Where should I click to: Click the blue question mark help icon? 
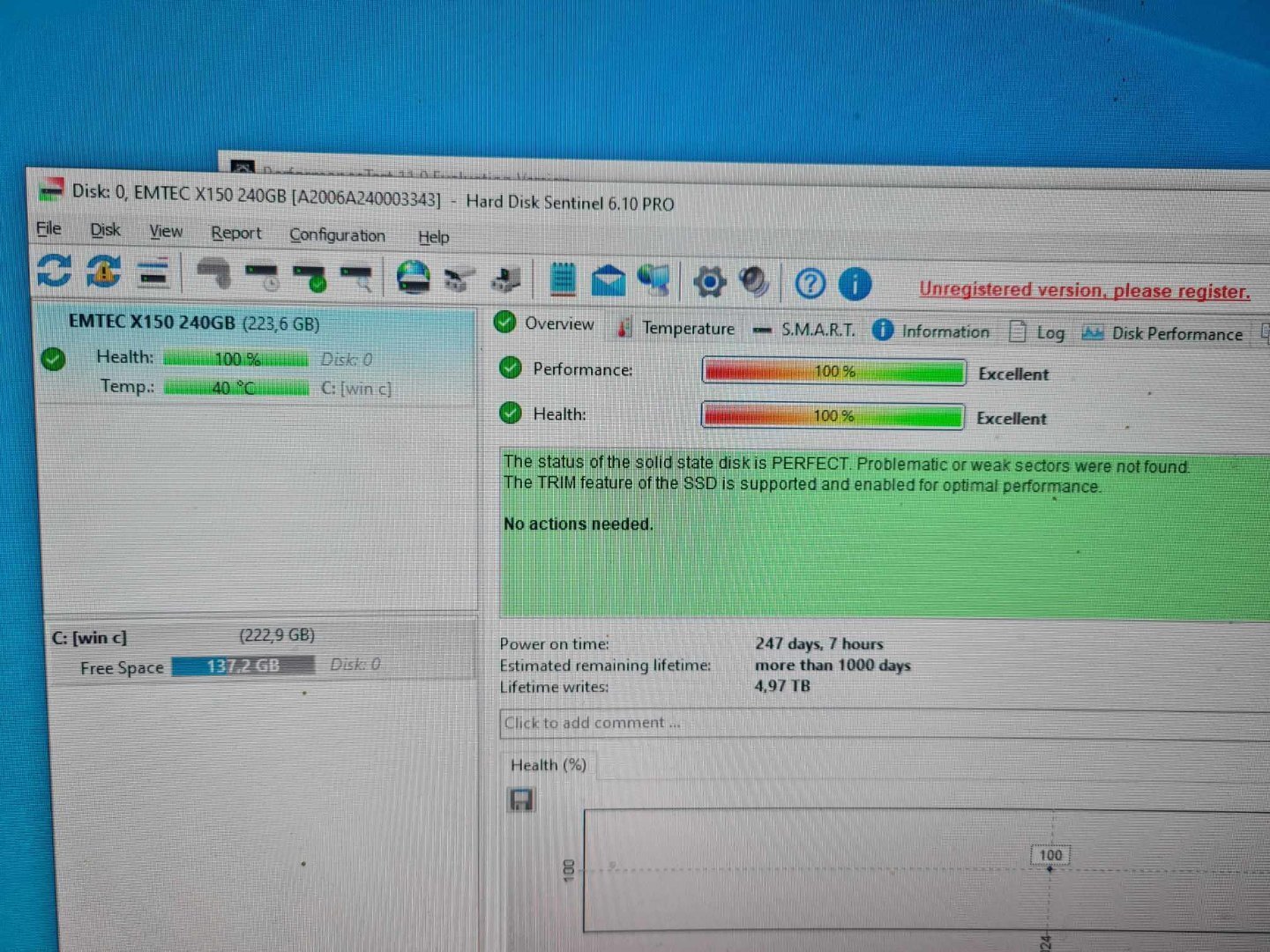click(x=811, y=284)
